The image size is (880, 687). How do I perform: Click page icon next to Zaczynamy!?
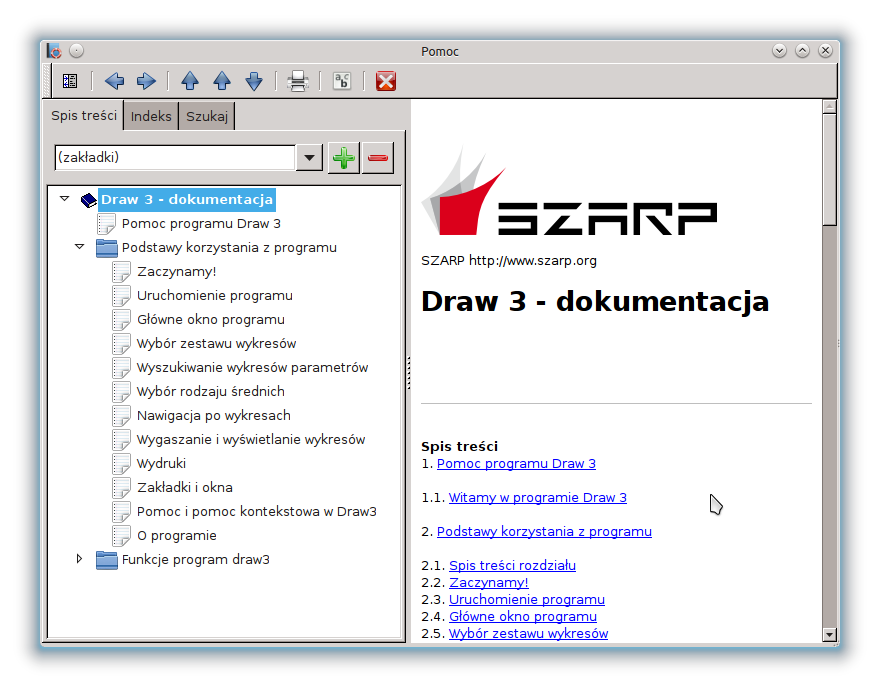coord(121,272)
